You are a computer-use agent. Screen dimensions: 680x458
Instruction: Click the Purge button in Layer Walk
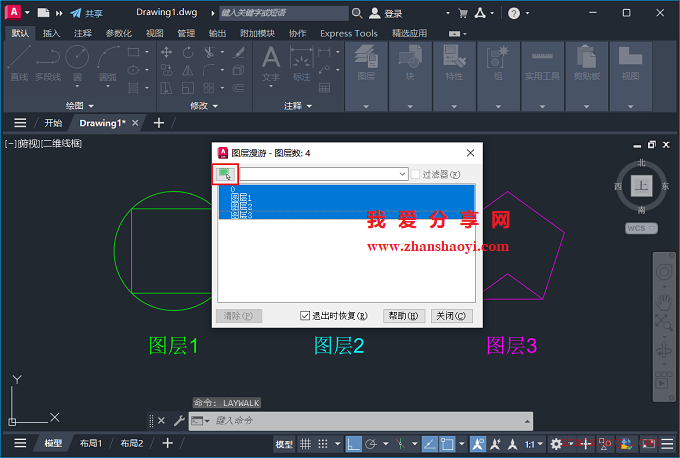(239, 316)
